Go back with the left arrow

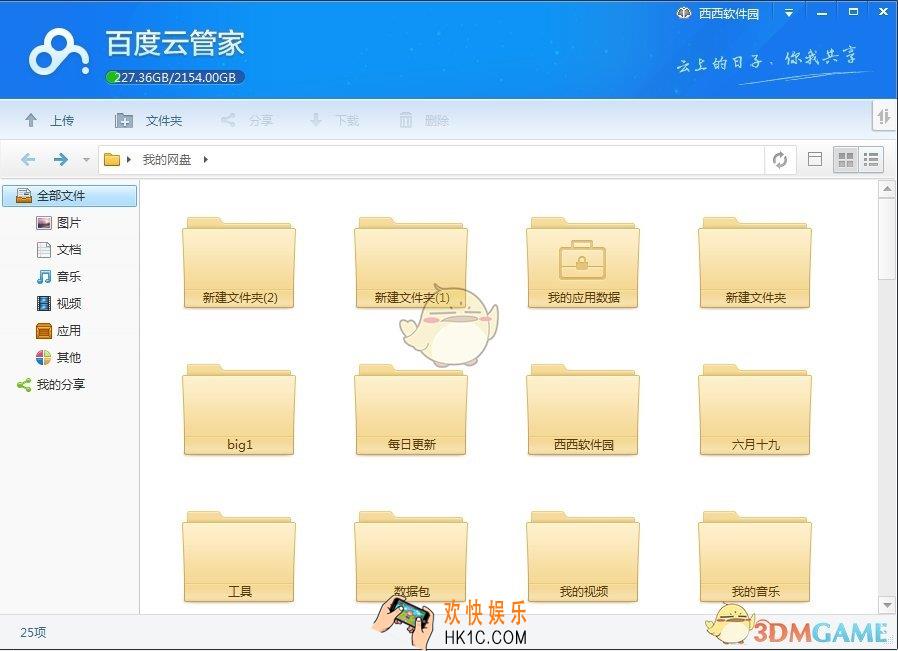click(x=28, y=160)
